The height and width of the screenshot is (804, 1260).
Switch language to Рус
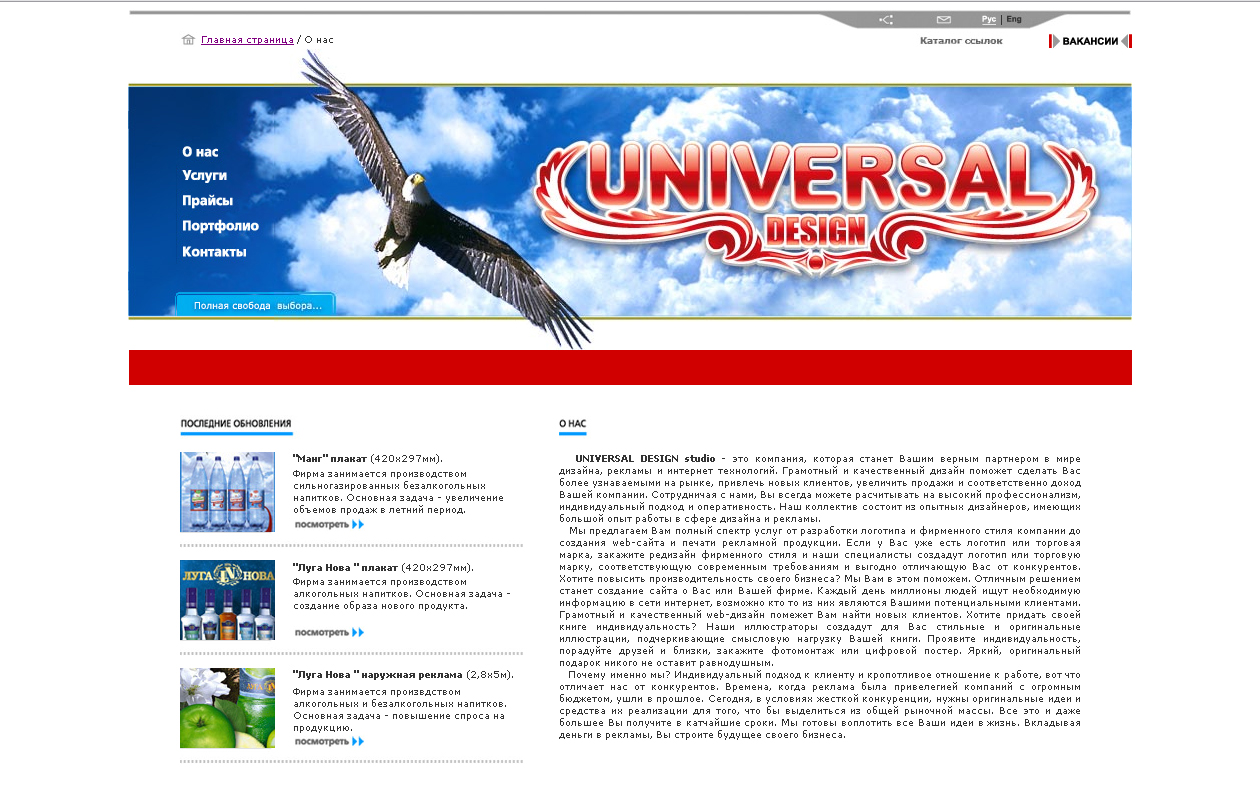(988, 19)
